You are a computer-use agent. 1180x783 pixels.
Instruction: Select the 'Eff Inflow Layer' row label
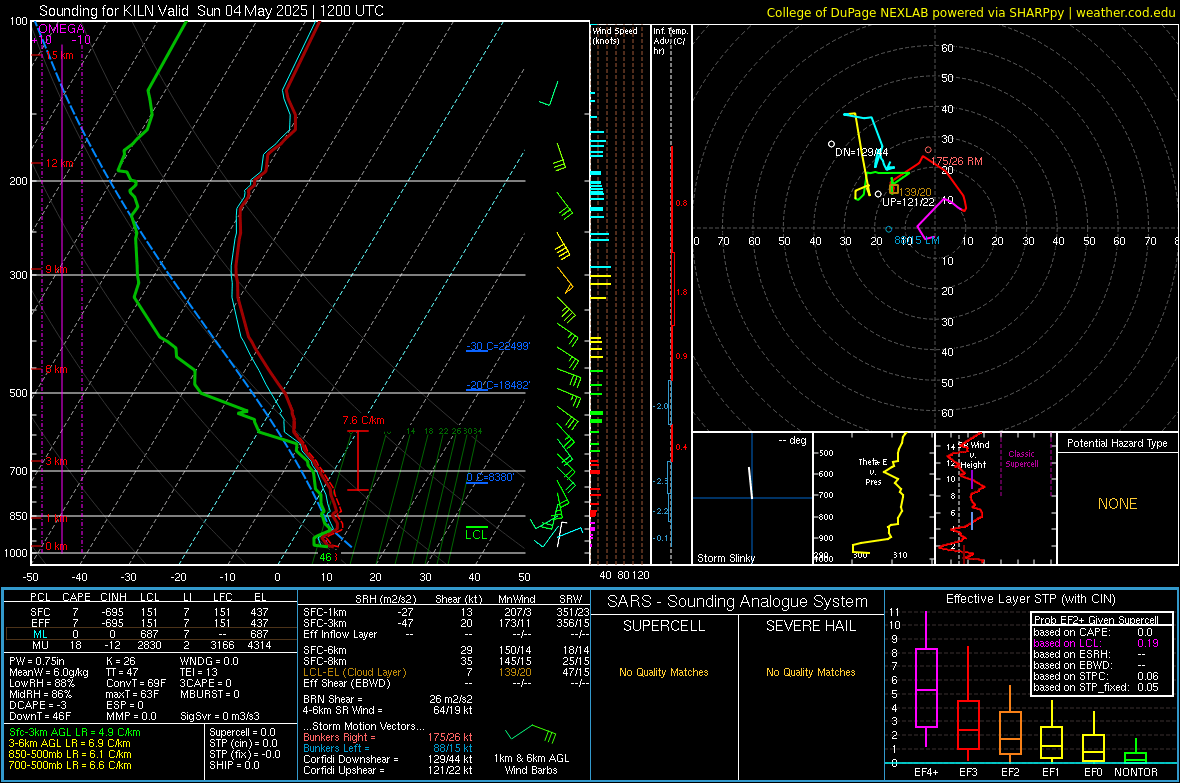[342, 634]
